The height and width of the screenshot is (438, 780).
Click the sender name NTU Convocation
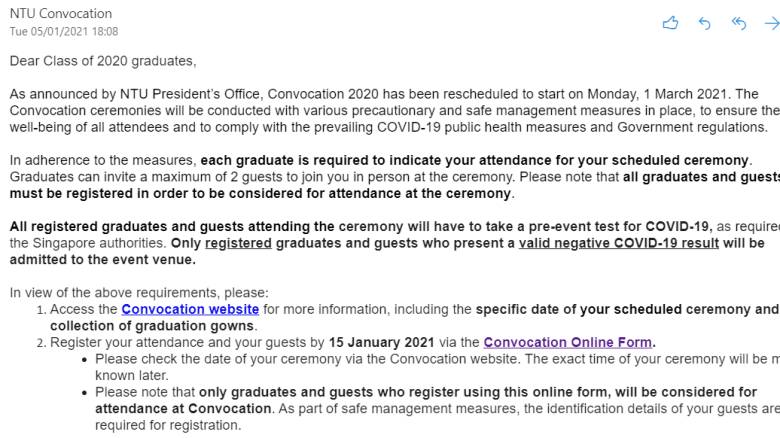pos(61,14)
